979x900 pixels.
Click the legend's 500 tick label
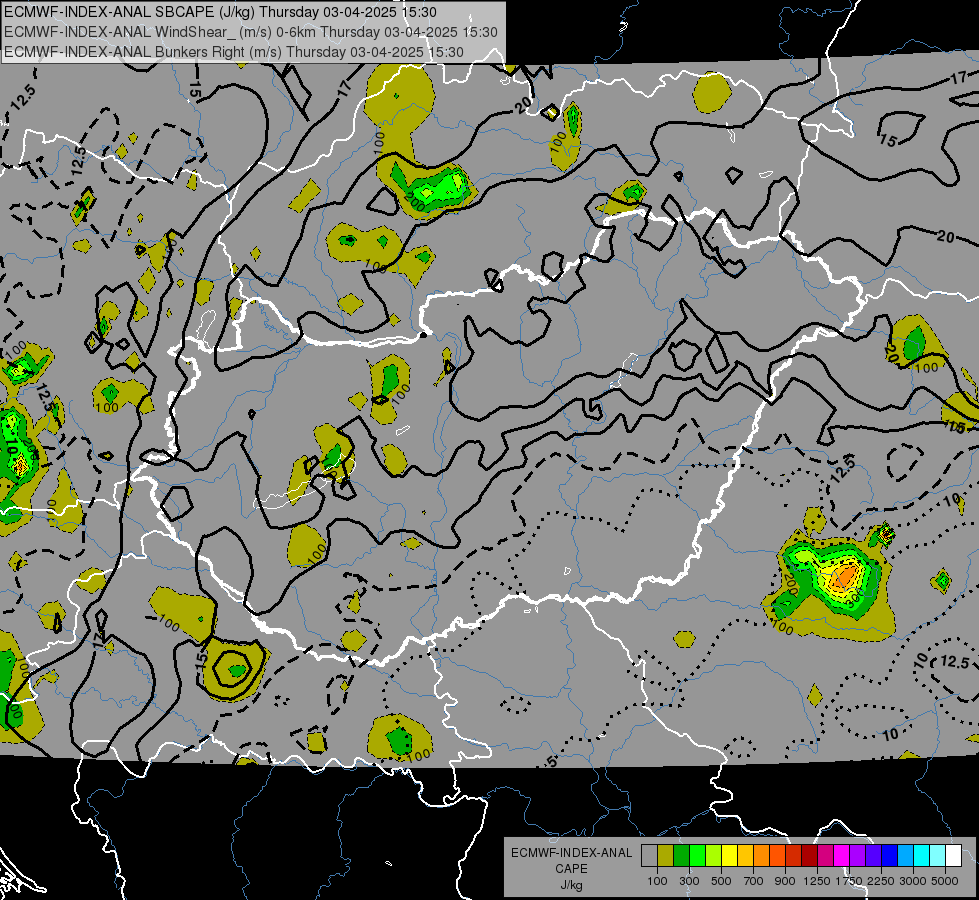click(721, 881)
